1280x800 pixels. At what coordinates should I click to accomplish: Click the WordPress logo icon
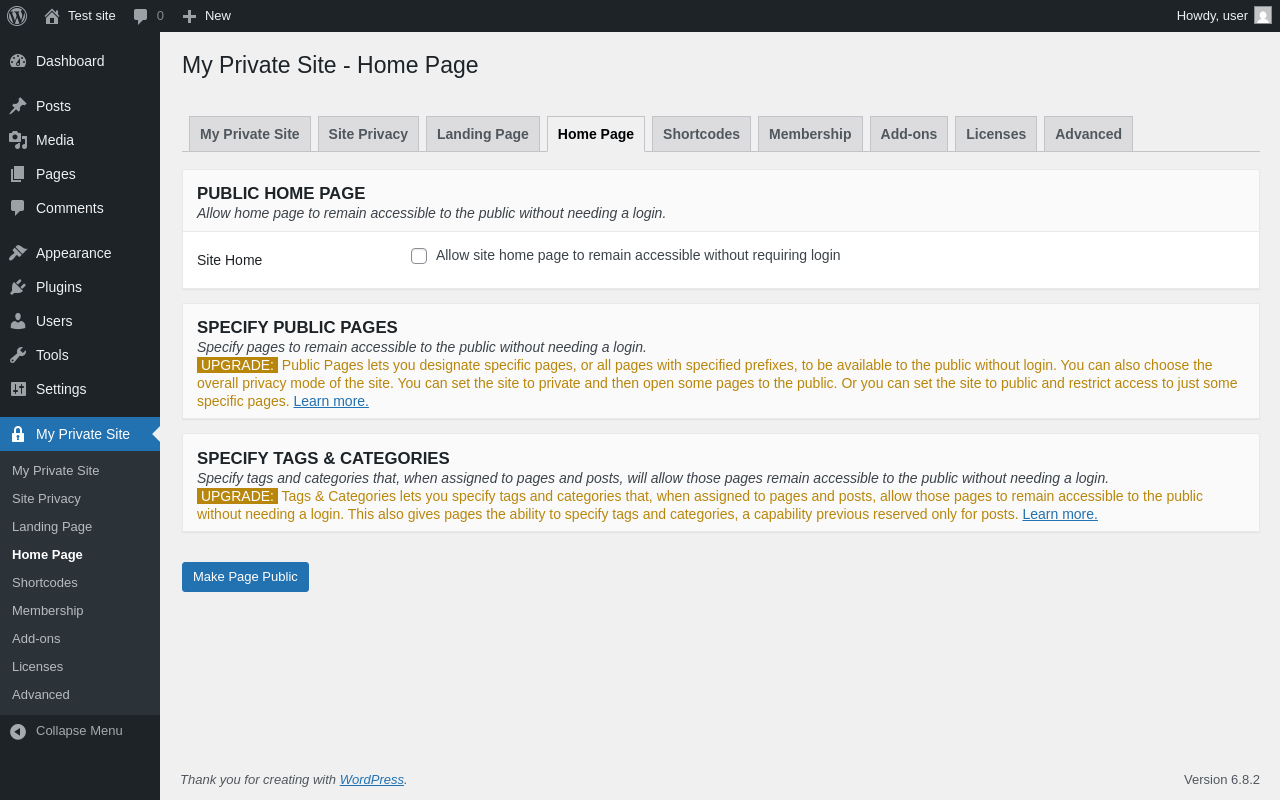pyautogui.click(x=17, y=16)
